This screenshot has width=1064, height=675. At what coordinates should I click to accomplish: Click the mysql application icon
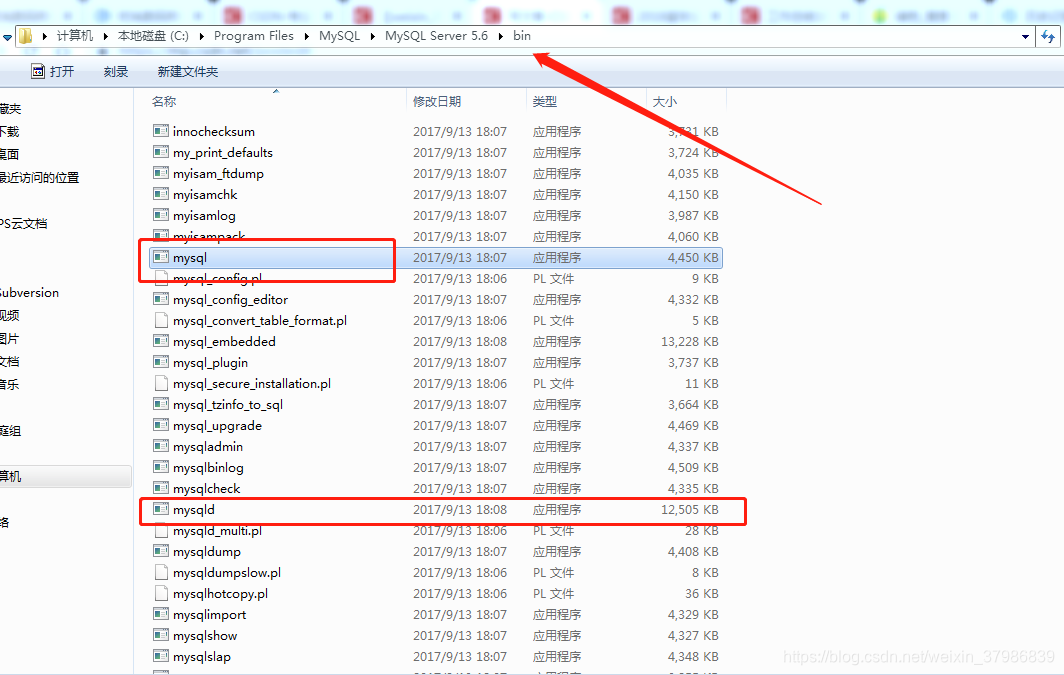coord(161,257)
